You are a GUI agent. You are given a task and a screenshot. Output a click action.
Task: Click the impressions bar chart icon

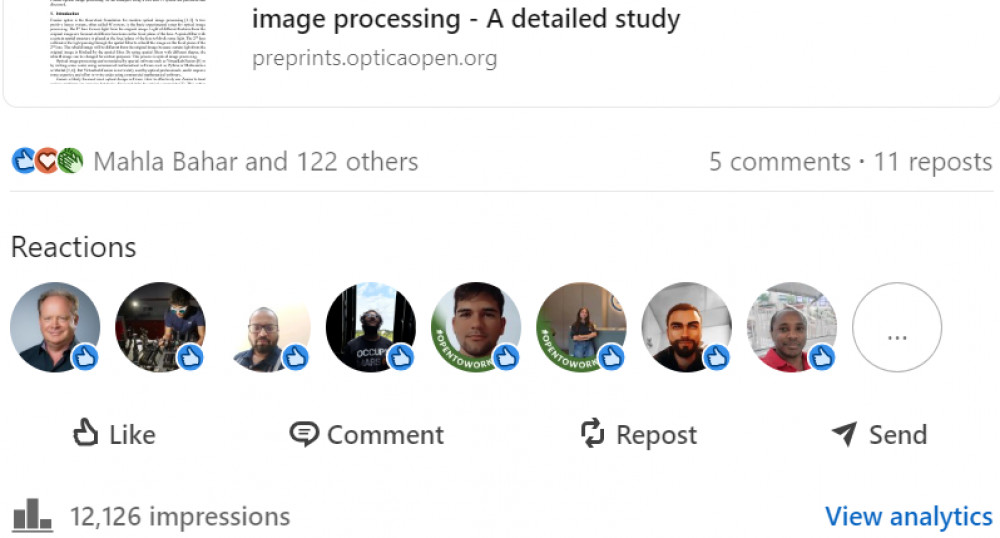coord(32,516)
